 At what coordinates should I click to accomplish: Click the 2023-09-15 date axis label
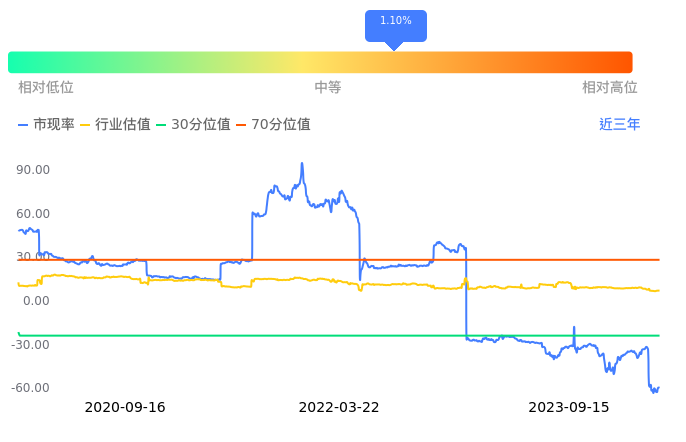(x=569, y=408)
